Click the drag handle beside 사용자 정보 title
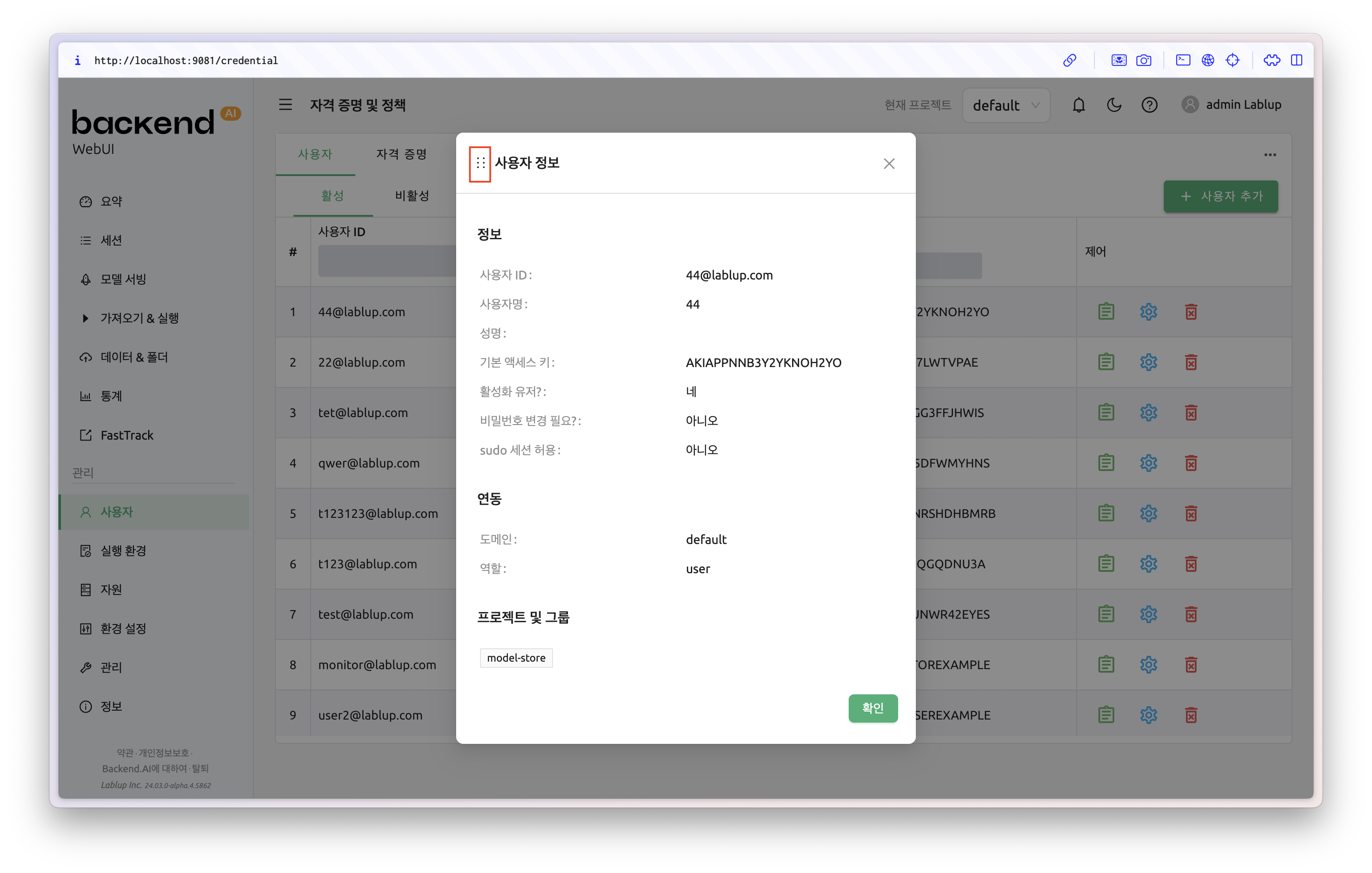The width and height of the screenshot is (1372, 873). pos(480,164)
